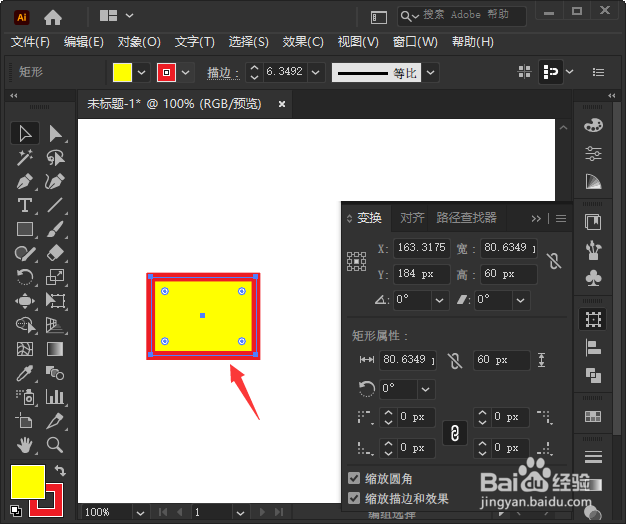The width and height of the screenshot is (626, 524).
Task: Open the Symbols panel club icon
Action: pyautogui.click(x=593, y=279)
